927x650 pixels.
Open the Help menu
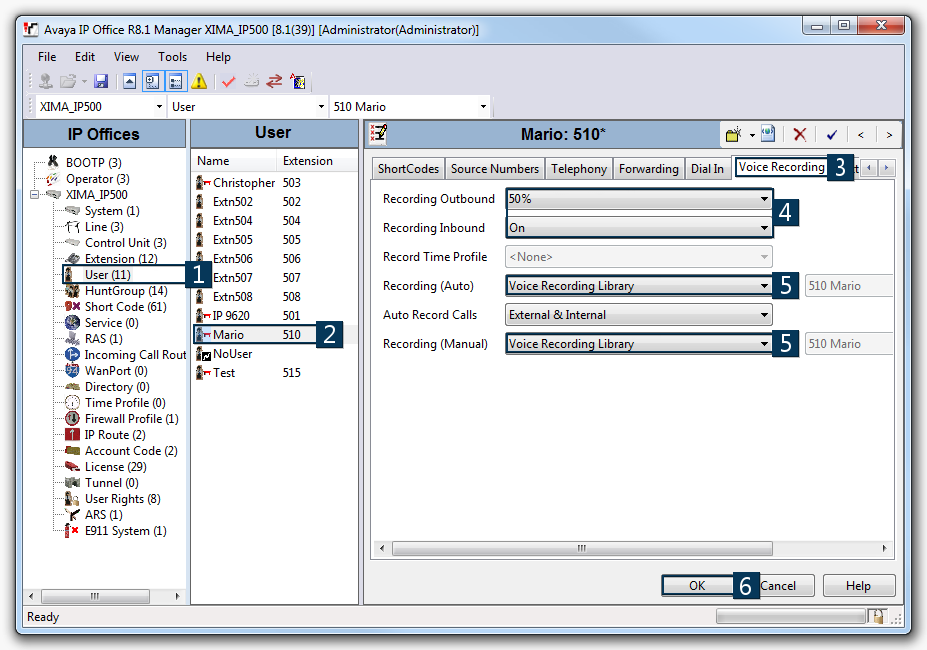click(218, 57)
